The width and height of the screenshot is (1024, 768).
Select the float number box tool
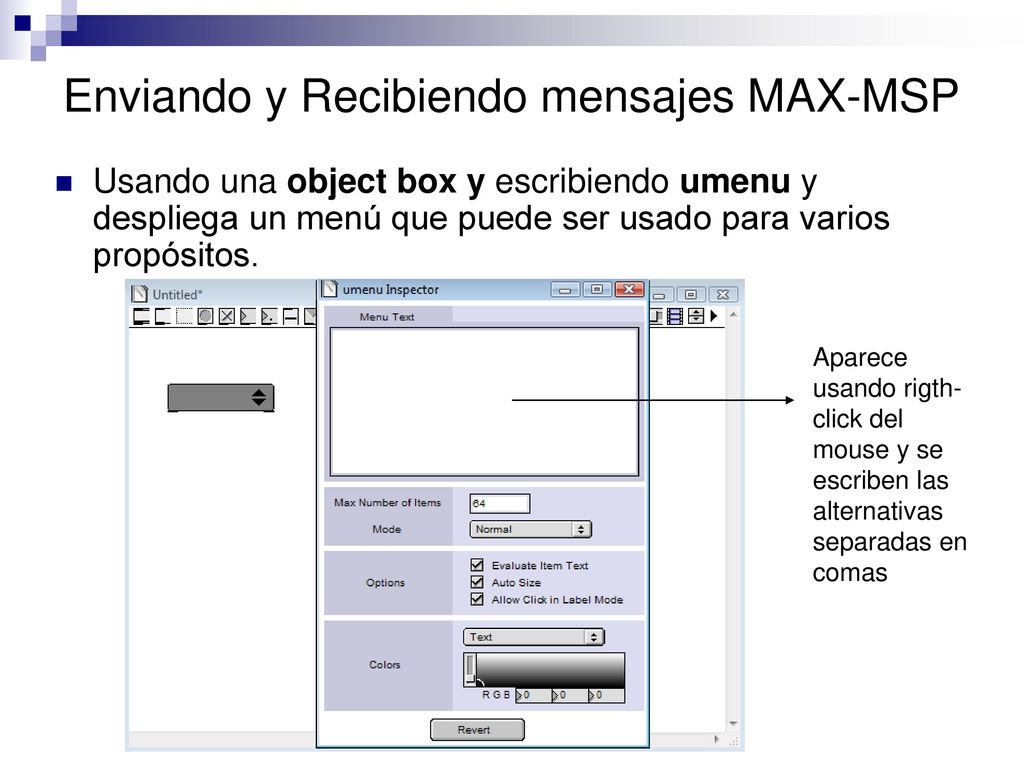tap(269, 317)
